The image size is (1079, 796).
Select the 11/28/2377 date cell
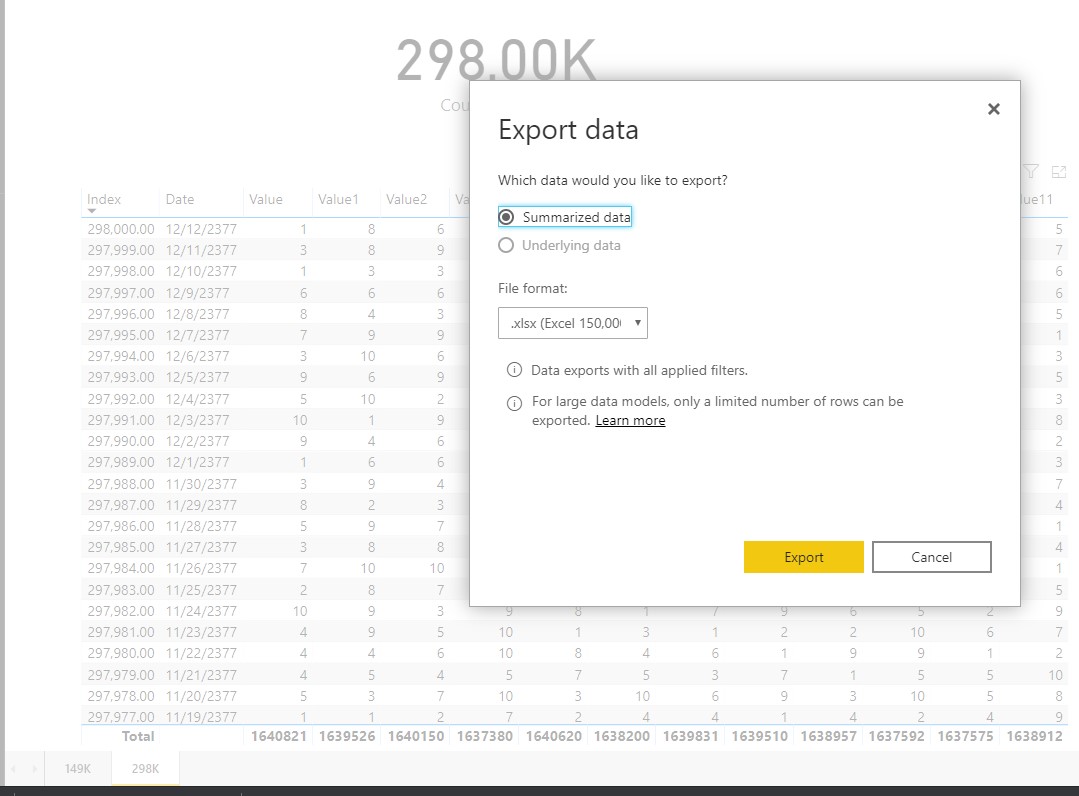[201, 526]
